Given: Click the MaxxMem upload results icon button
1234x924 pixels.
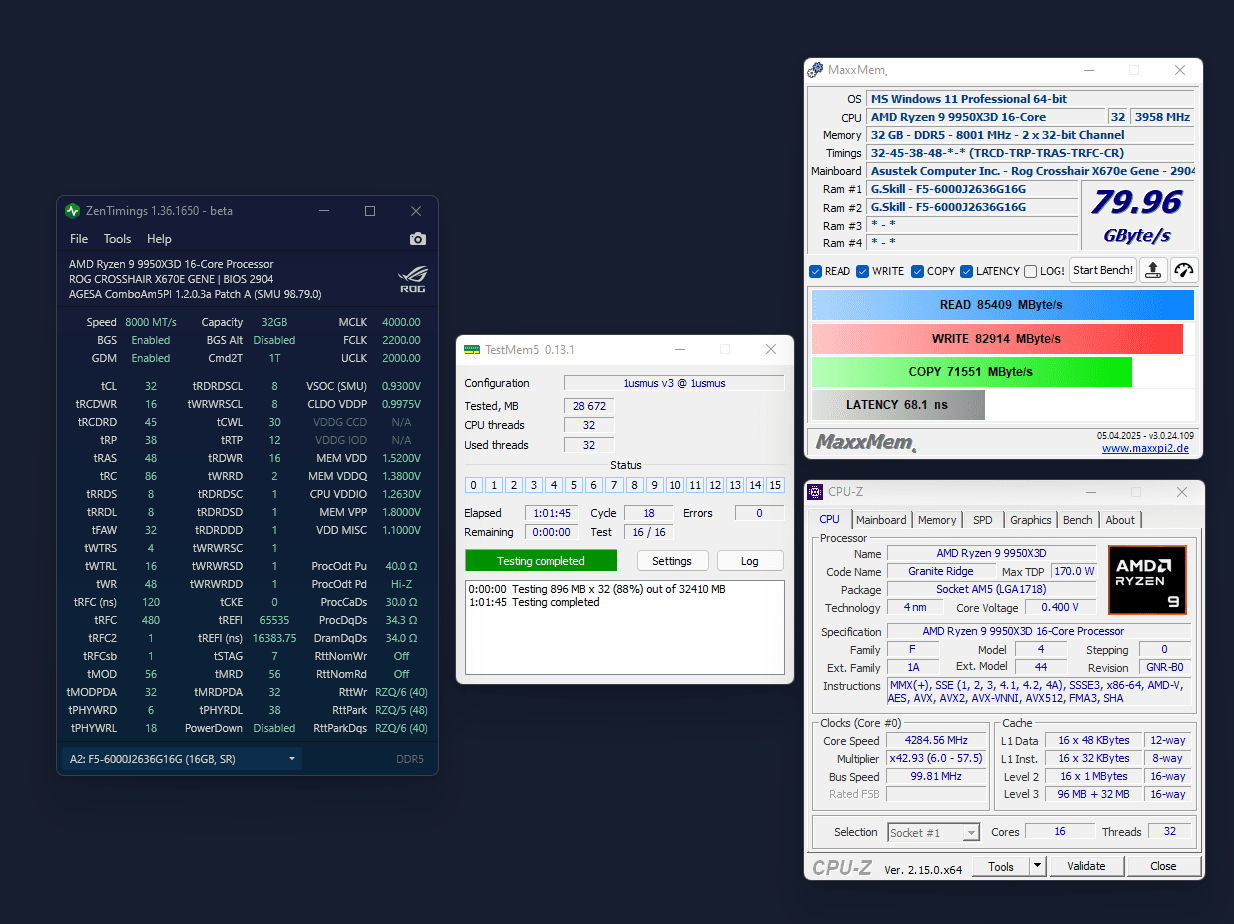Looking at the screenshot, I should pos(1153,270).
